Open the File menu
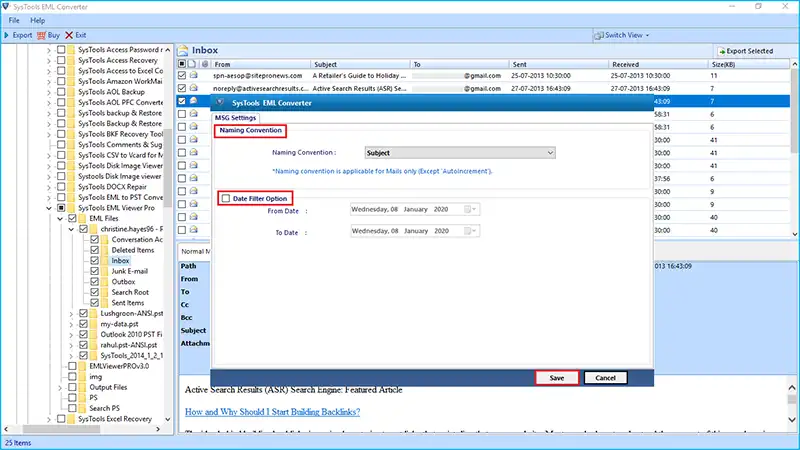The height and width of the screenshot is (450, 800). [x=14, y=20]
